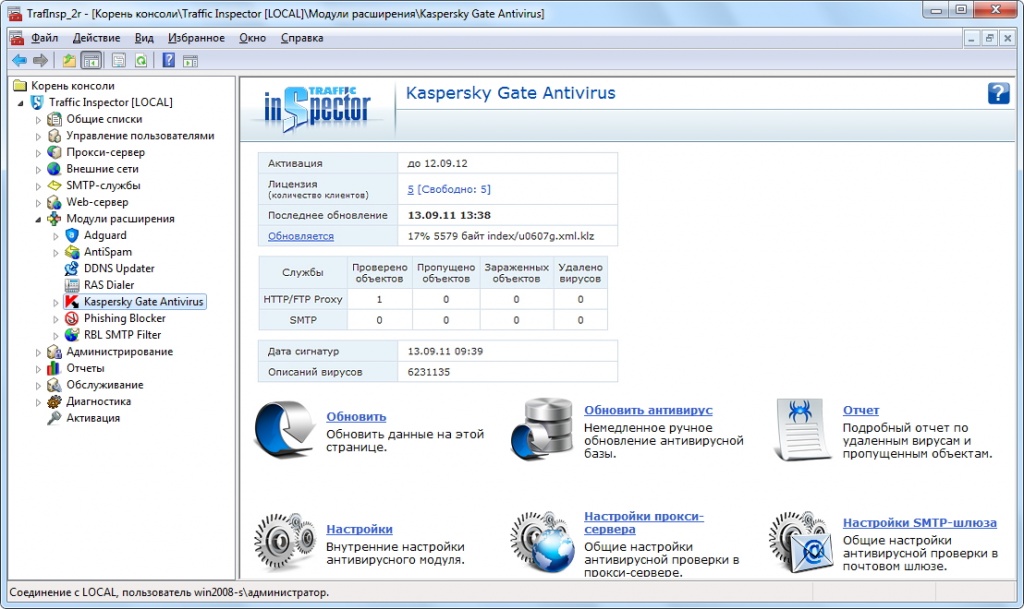This screenshot has height=609, width=1024.
Task: Collapse the Traffic Inspector [LOCAL] node
Action: tap(20, 103)
